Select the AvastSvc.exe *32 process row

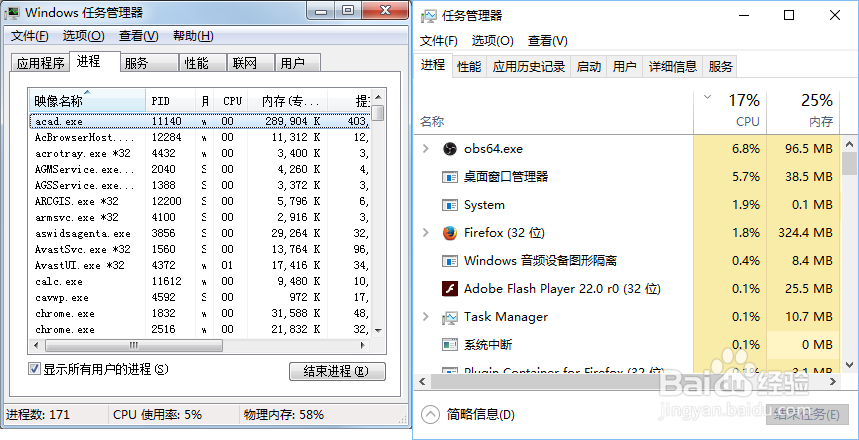[199, 249]
